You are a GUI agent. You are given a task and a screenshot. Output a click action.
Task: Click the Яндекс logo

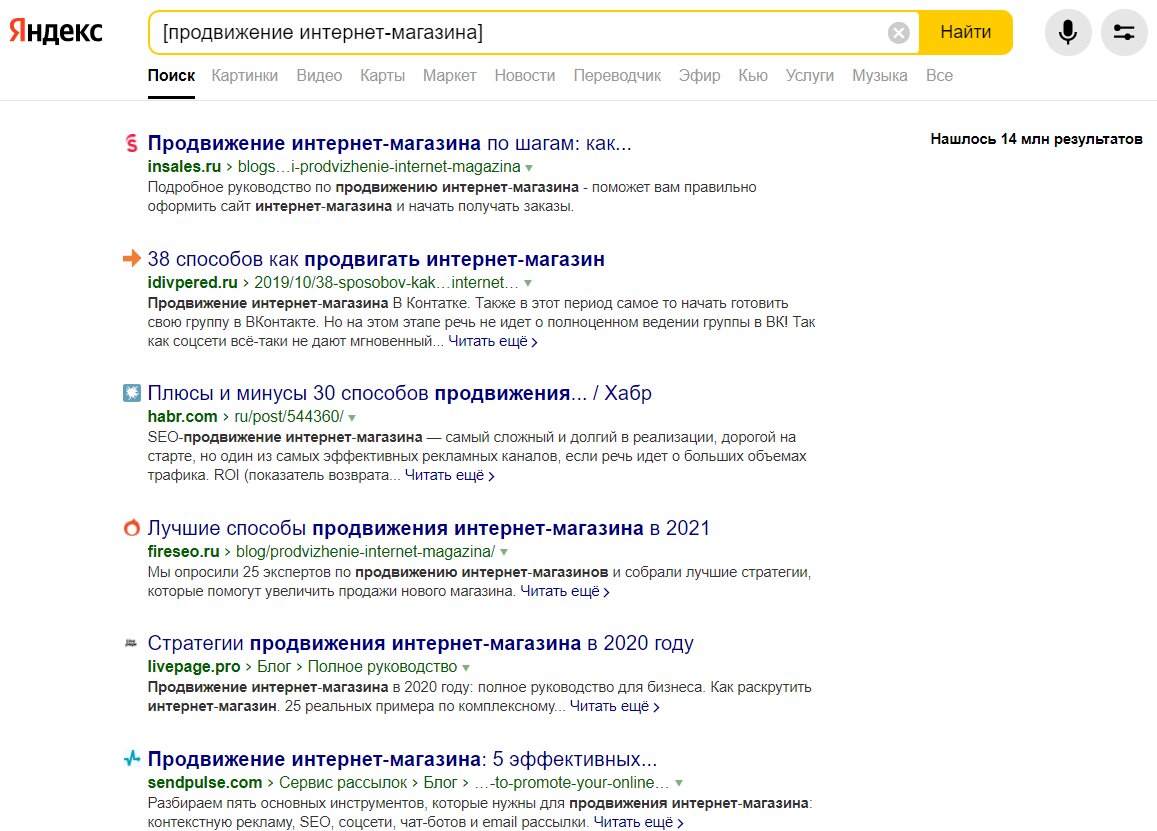point(55,31)
